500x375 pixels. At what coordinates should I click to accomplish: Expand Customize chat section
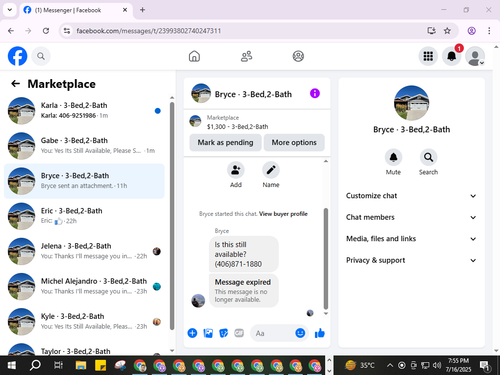click(411, 196)
